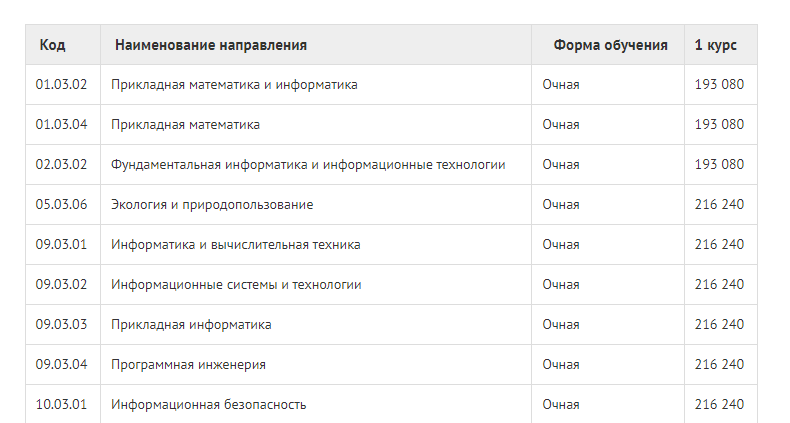The height and width of the screenshot is (423, 790).
Task: Select the "Информационная безопасность" row name
Action: click(x=208, y=405)
